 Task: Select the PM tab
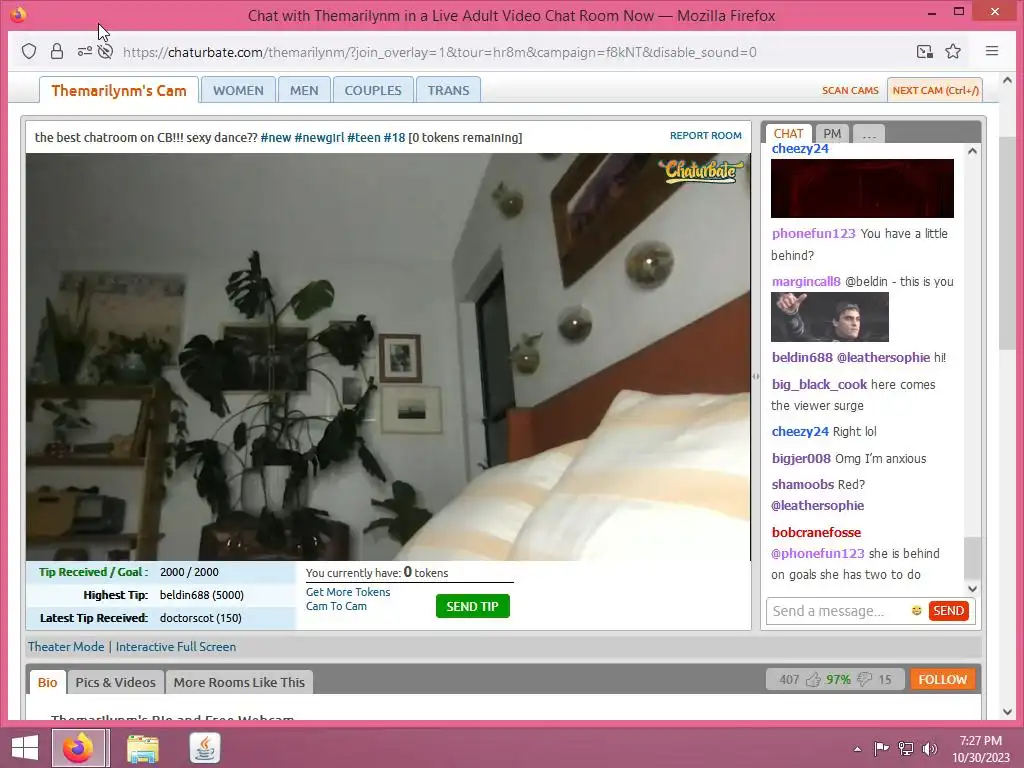click(832, 133)
